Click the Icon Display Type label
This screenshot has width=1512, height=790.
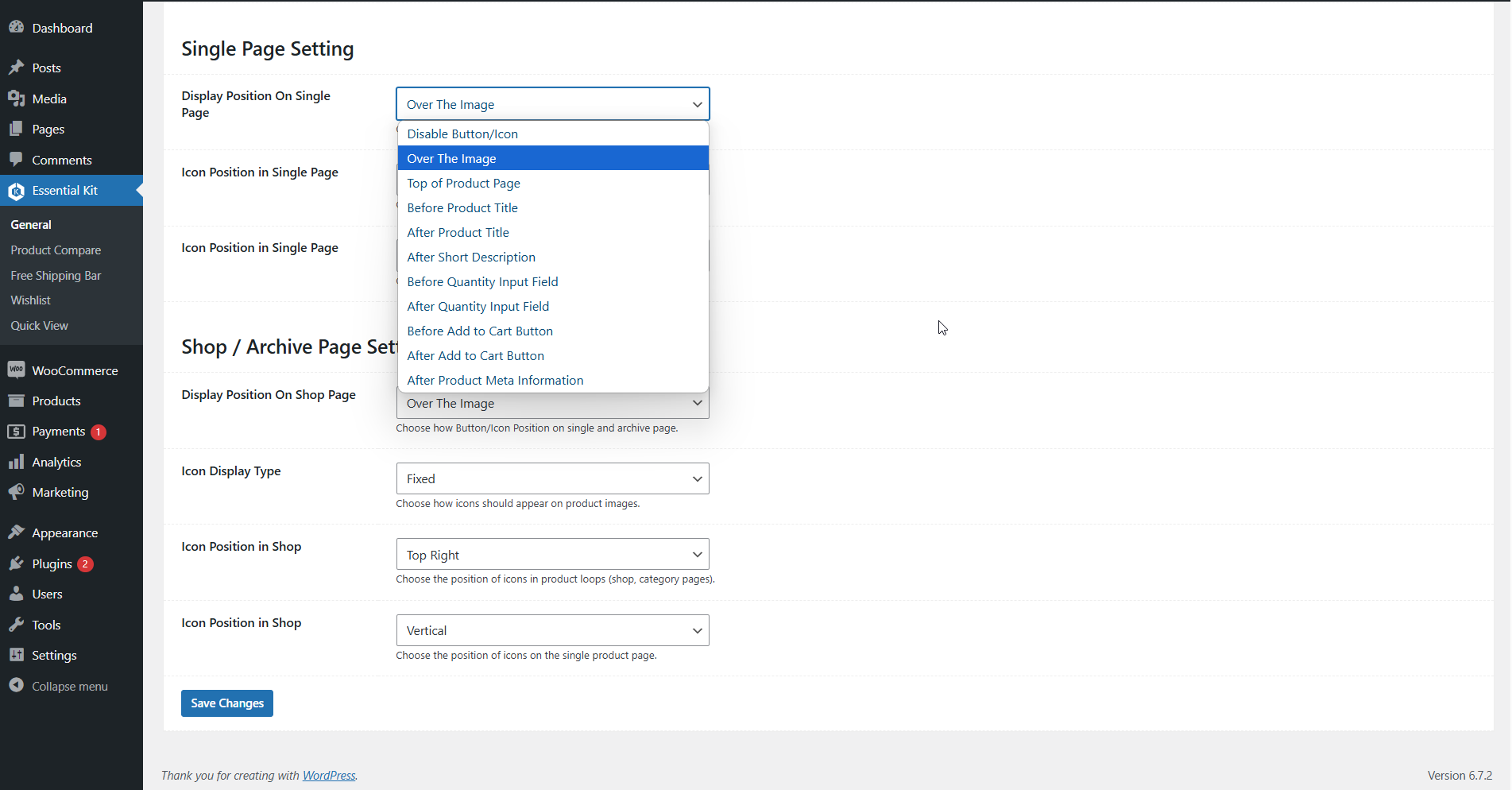[x=231, y=471]
